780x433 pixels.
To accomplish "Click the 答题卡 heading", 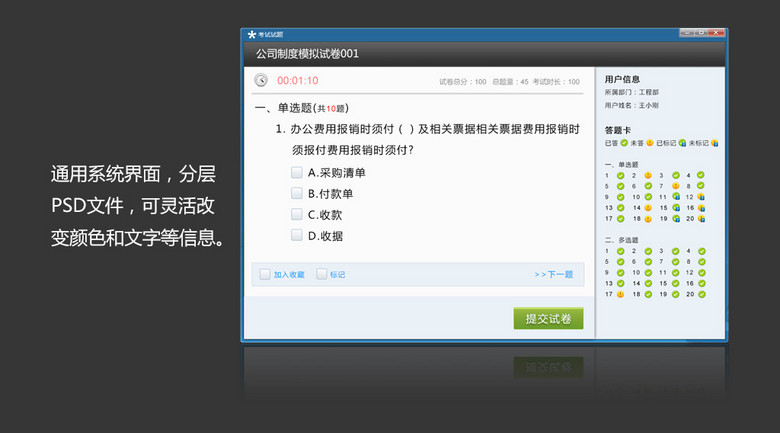I will click(x=618, y=130).
